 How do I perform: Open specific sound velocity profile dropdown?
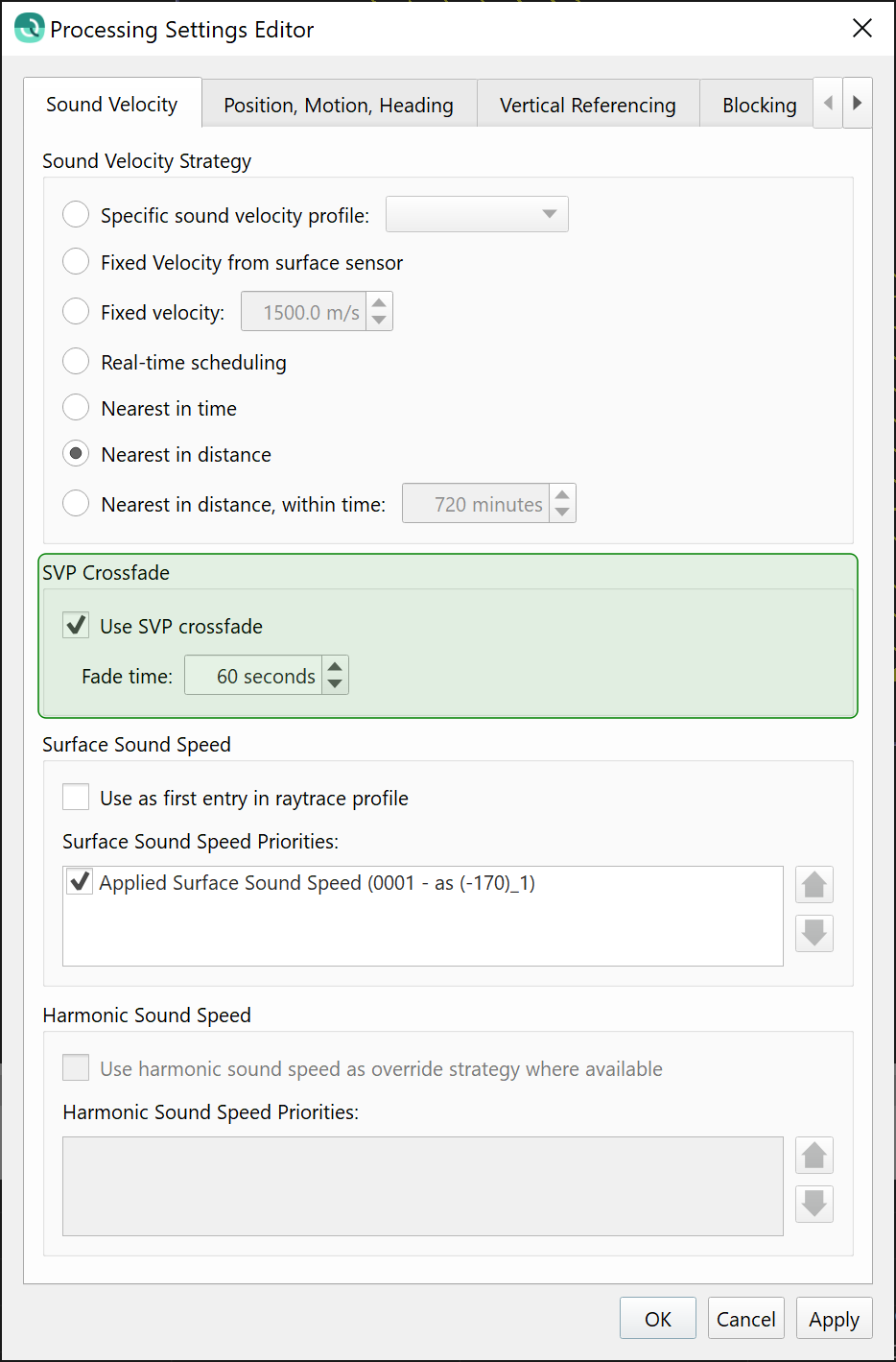477,214
